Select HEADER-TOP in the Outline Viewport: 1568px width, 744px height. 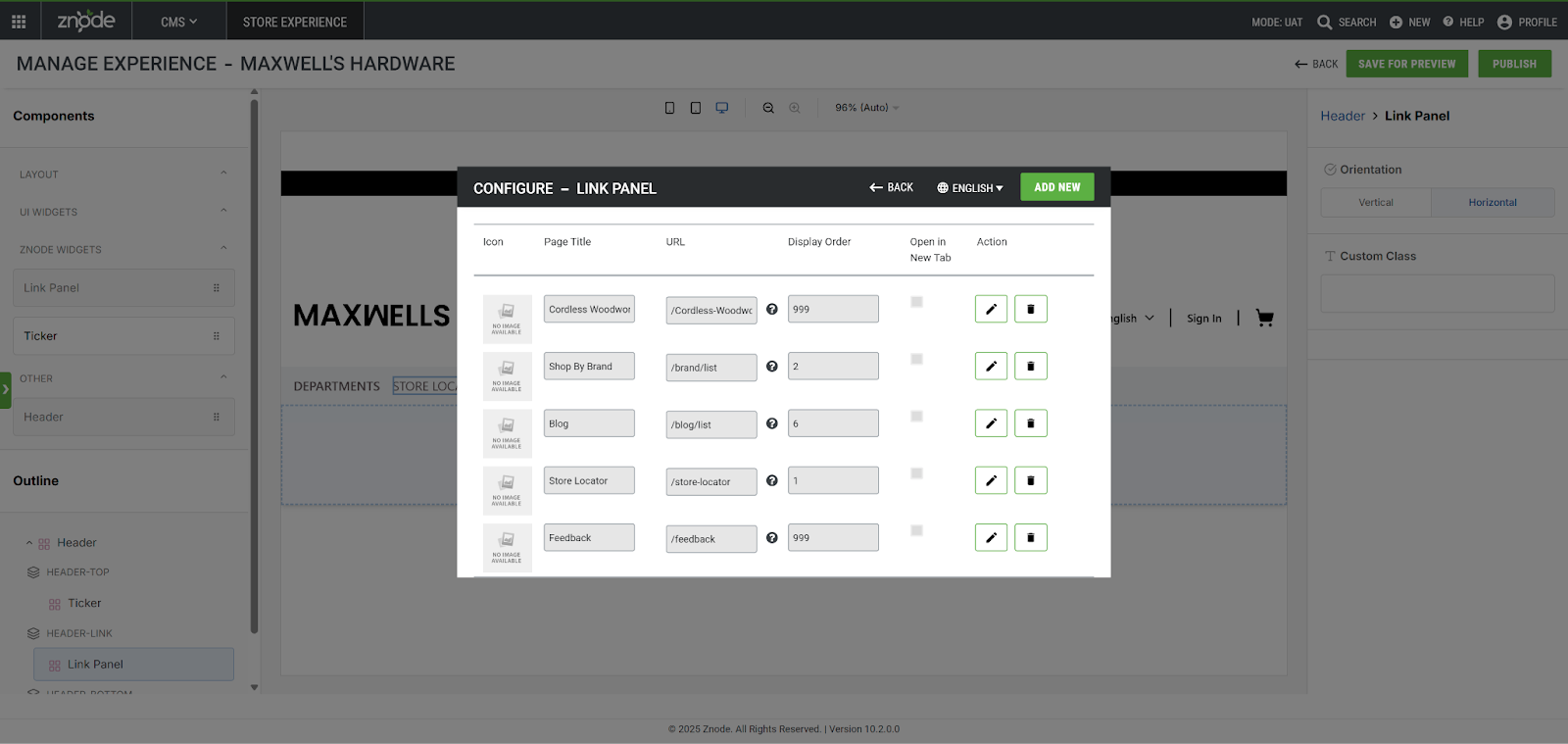(x=77, y=572)
